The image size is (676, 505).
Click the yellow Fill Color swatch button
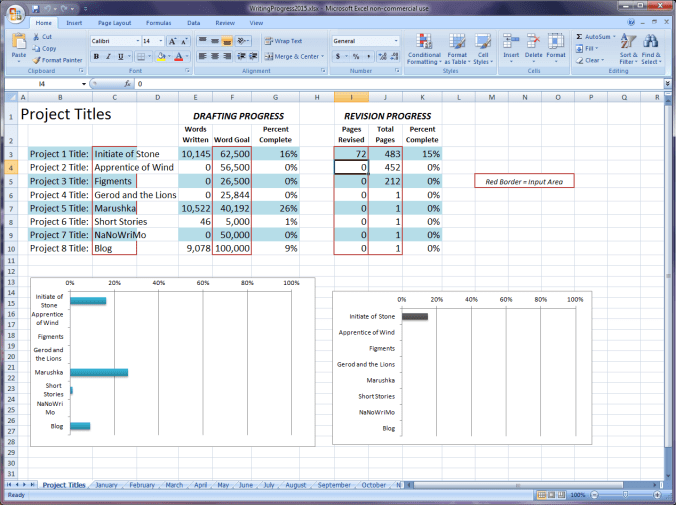(x=162, y=57)
